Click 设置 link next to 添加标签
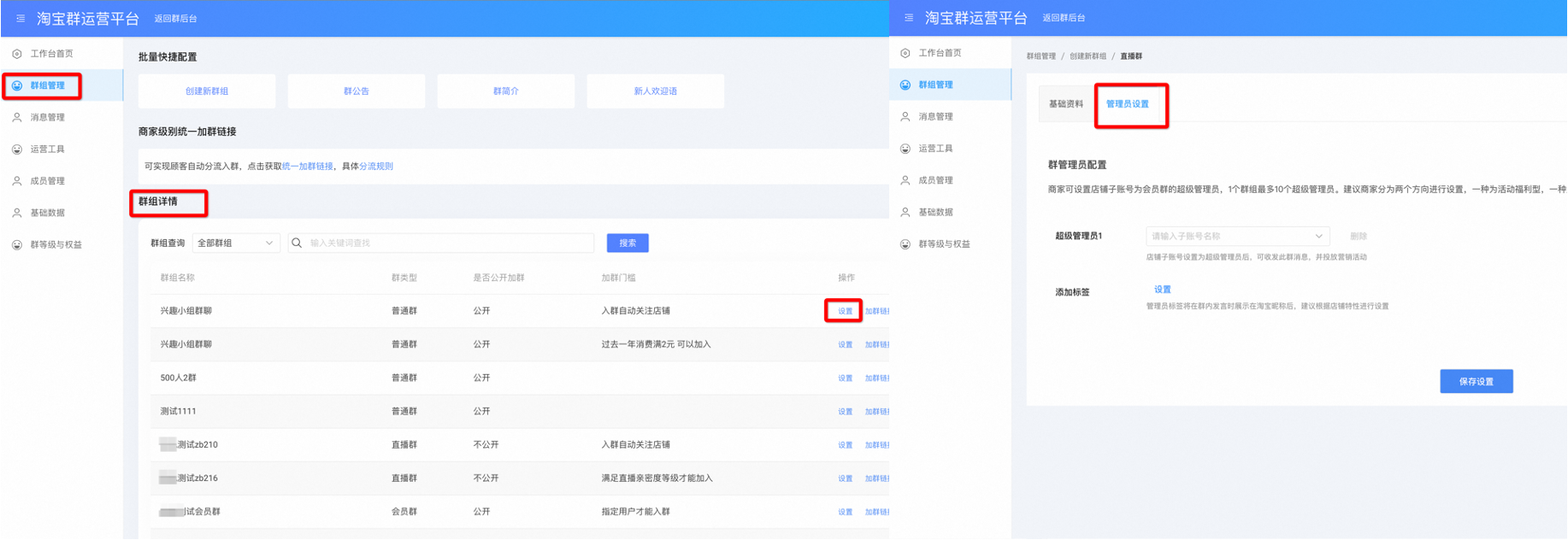Screen dimensions: 1568x540 click(x=1163, y=290)
